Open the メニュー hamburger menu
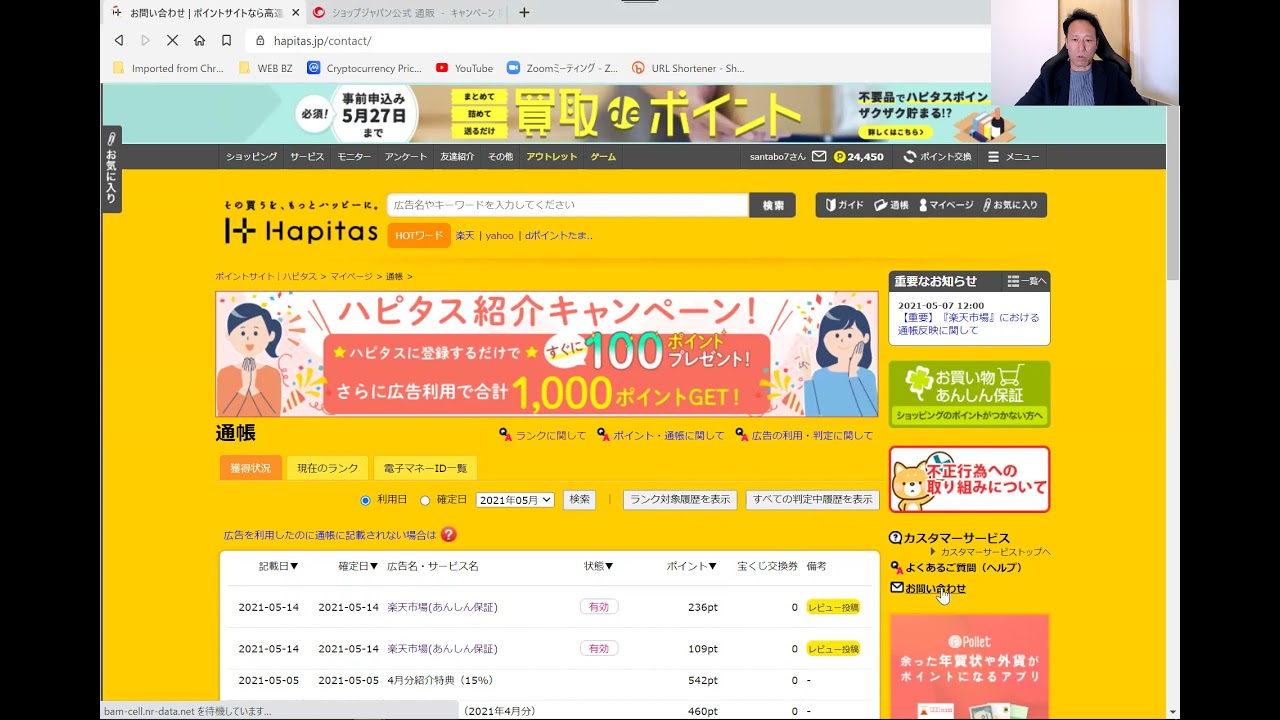The width and height of the screenshot is (1280, 720). 1013,157
